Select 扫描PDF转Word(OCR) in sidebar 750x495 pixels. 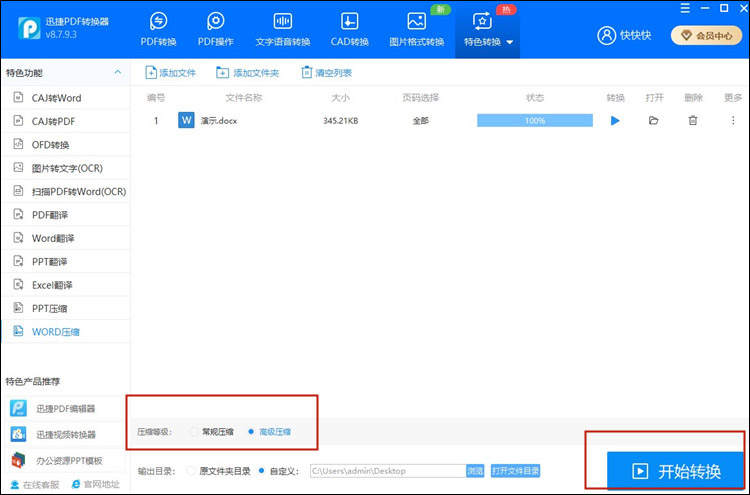(x=66, y=192)
